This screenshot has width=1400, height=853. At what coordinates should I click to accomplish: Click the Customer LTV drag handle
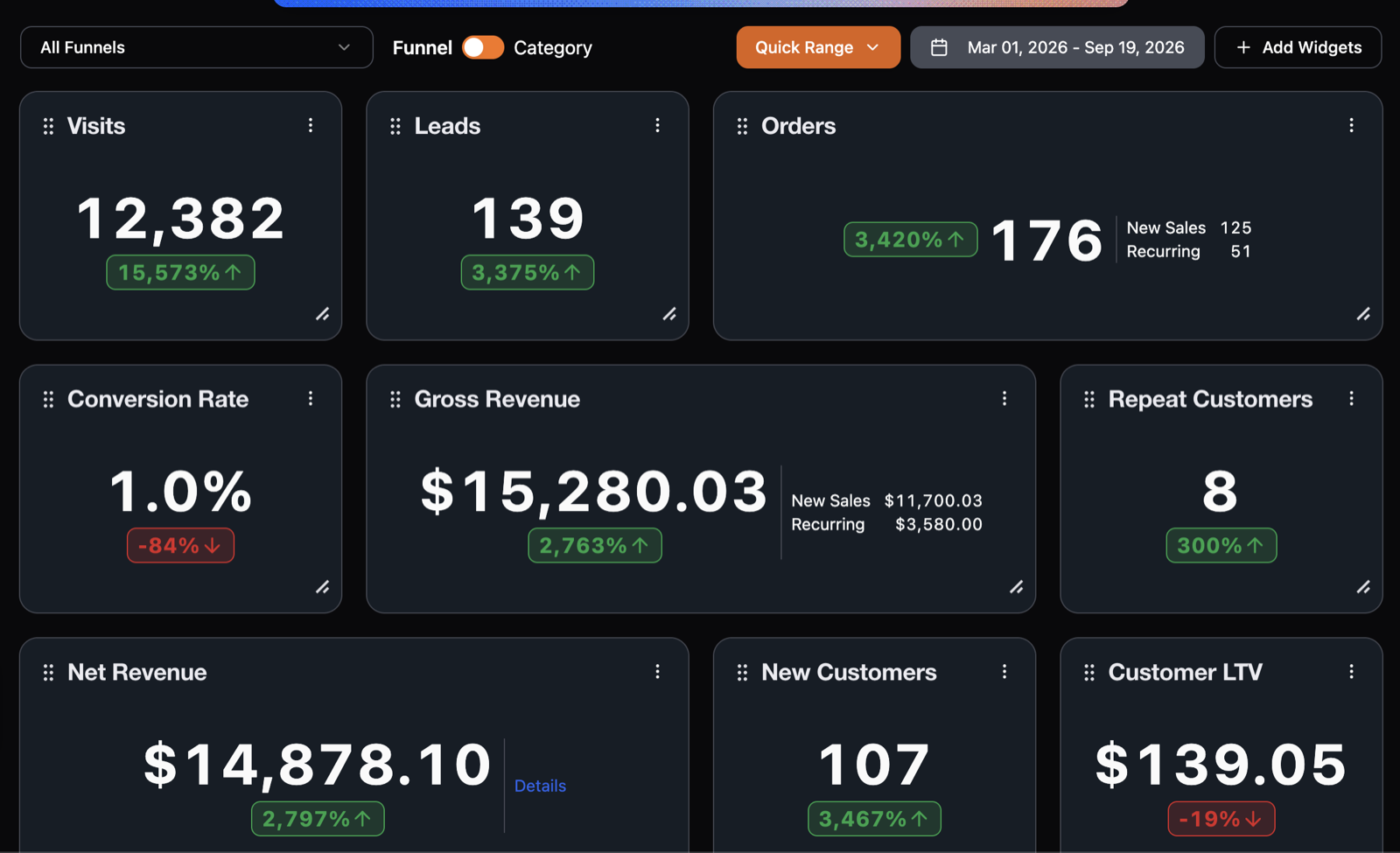click(1089, 673)
